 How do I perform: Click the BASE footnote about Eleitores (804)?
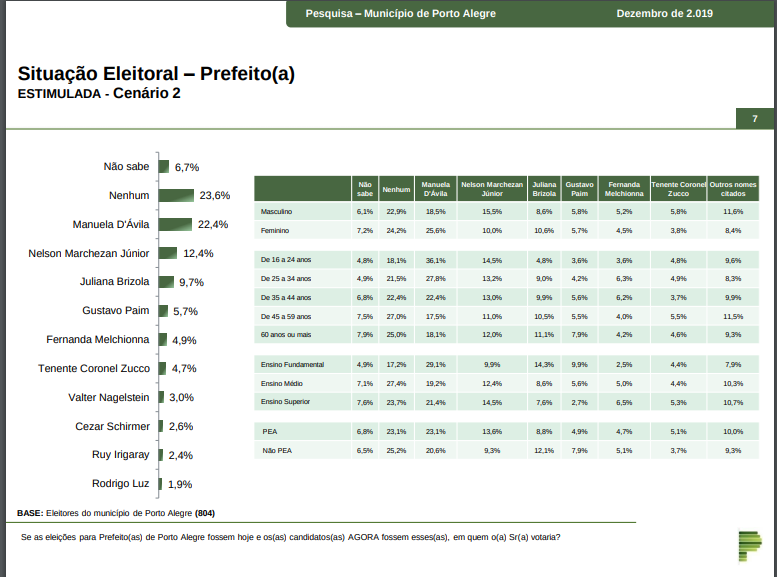pos(116,513)
